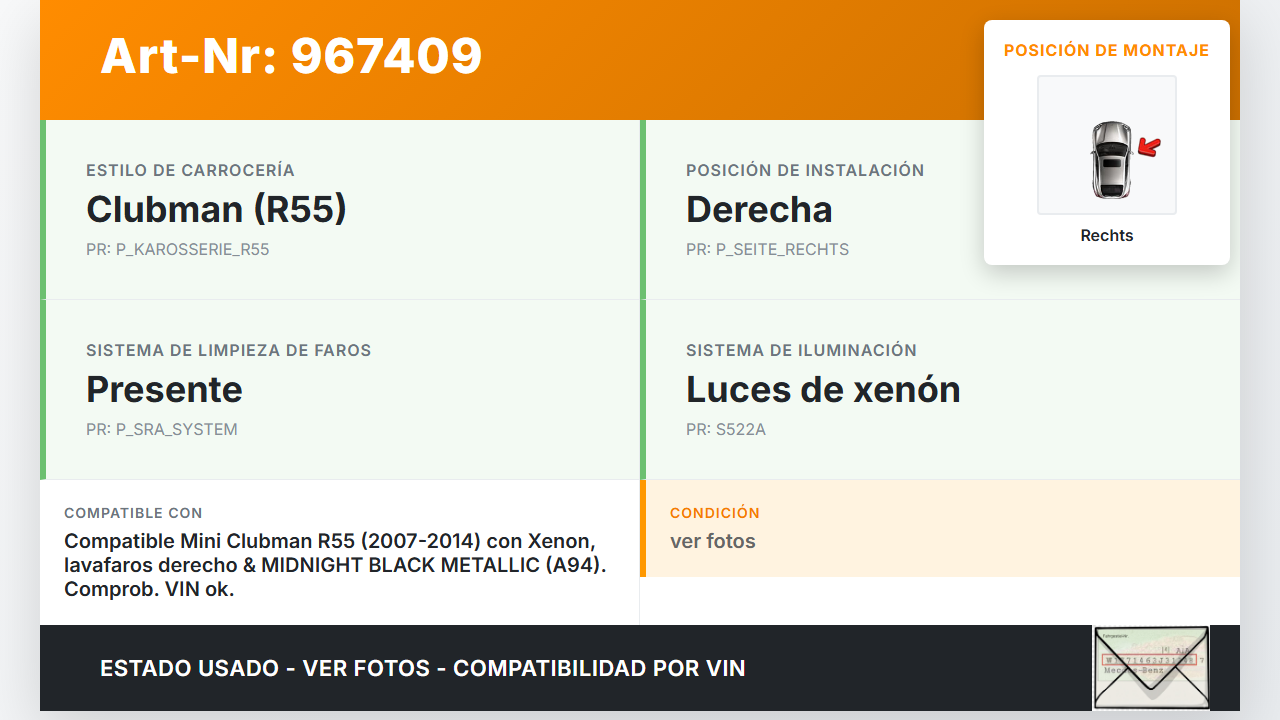Select the Luces de xenón lighting value
Image resolution: width=1280 pixels, height=720 pixels.
[x=823, y=389]
